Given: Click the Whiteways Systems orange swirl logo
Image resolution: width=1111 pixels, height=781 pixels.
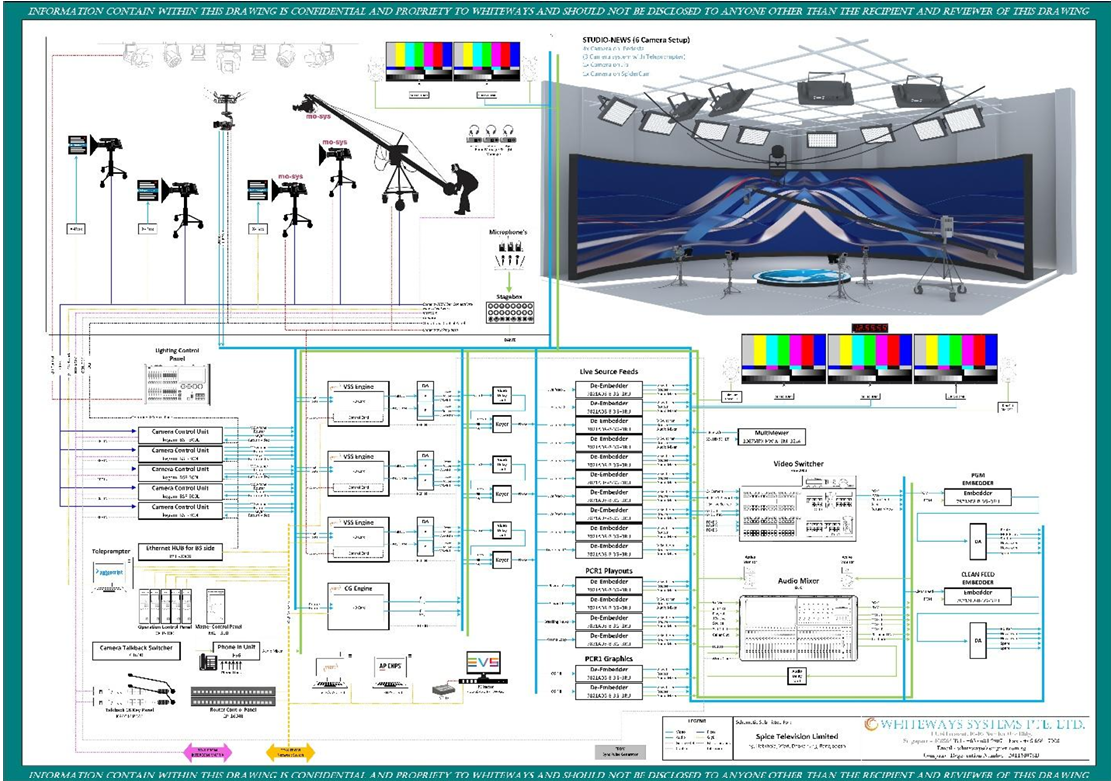Looking at the screenshot, I should 871,724.
